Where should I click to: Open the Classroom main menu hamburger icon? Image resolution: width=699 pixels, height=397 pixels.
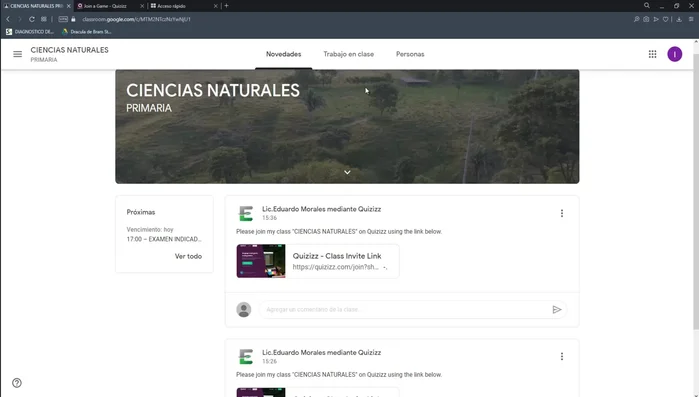[x=17, y=54]
